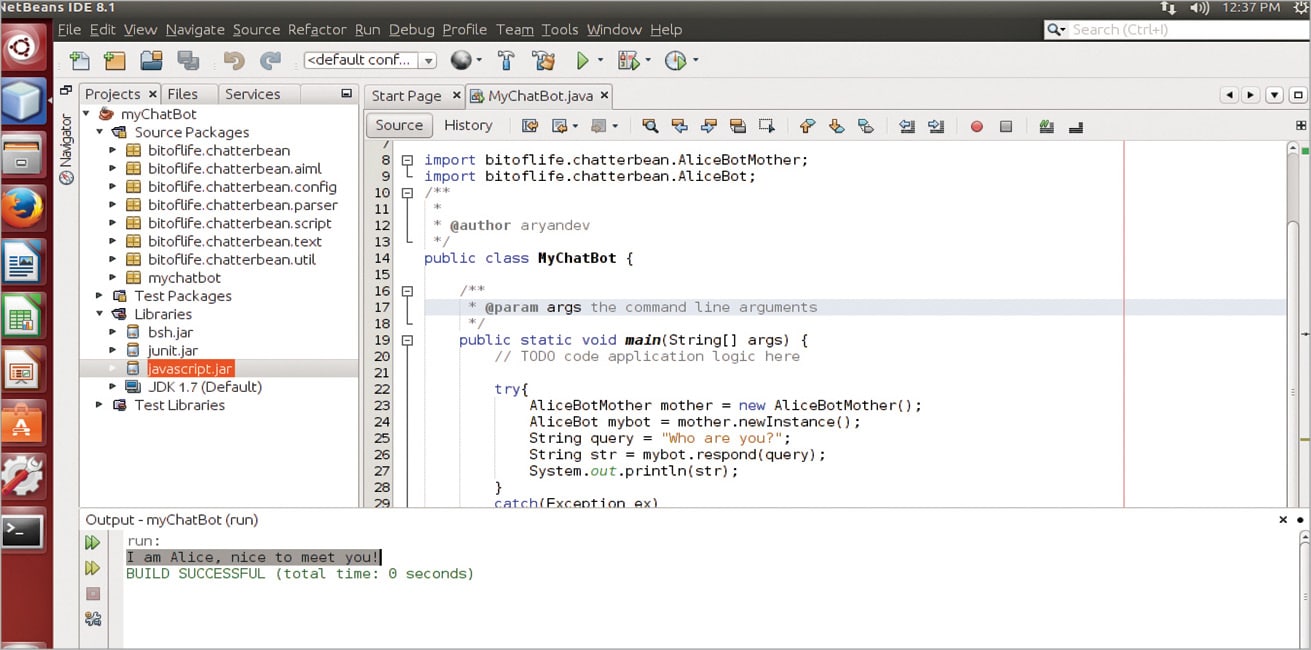The height and width of the screenshot is (650, 1311).
Task: Open the Firefox launcher in Ubuntu dock
Action: pyautogui.click(x=23, y=209)
